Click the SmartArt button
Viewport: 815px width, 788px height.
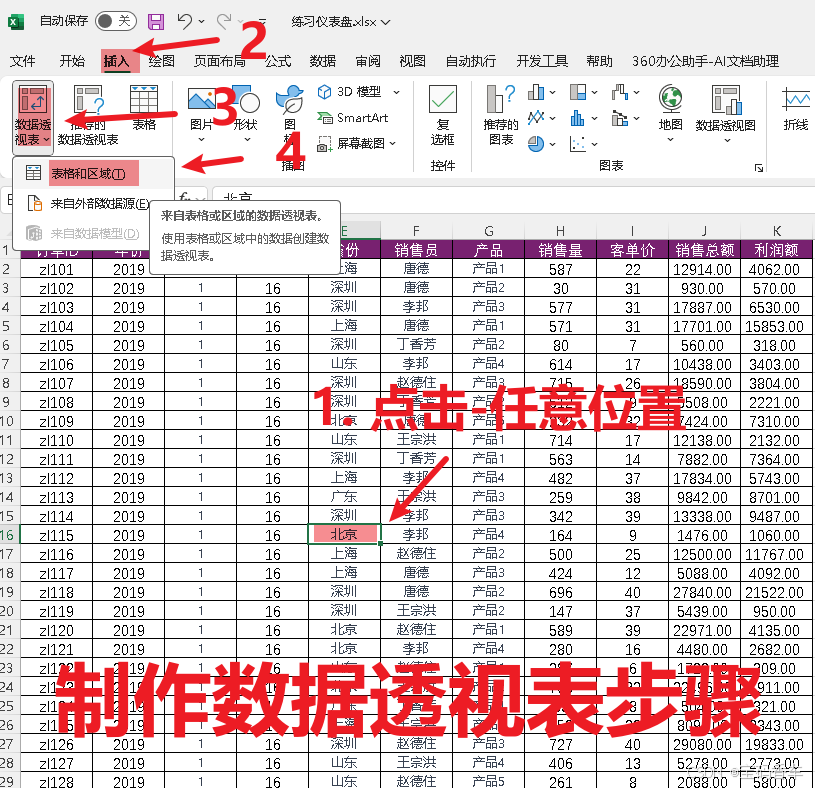click(353, 118)
